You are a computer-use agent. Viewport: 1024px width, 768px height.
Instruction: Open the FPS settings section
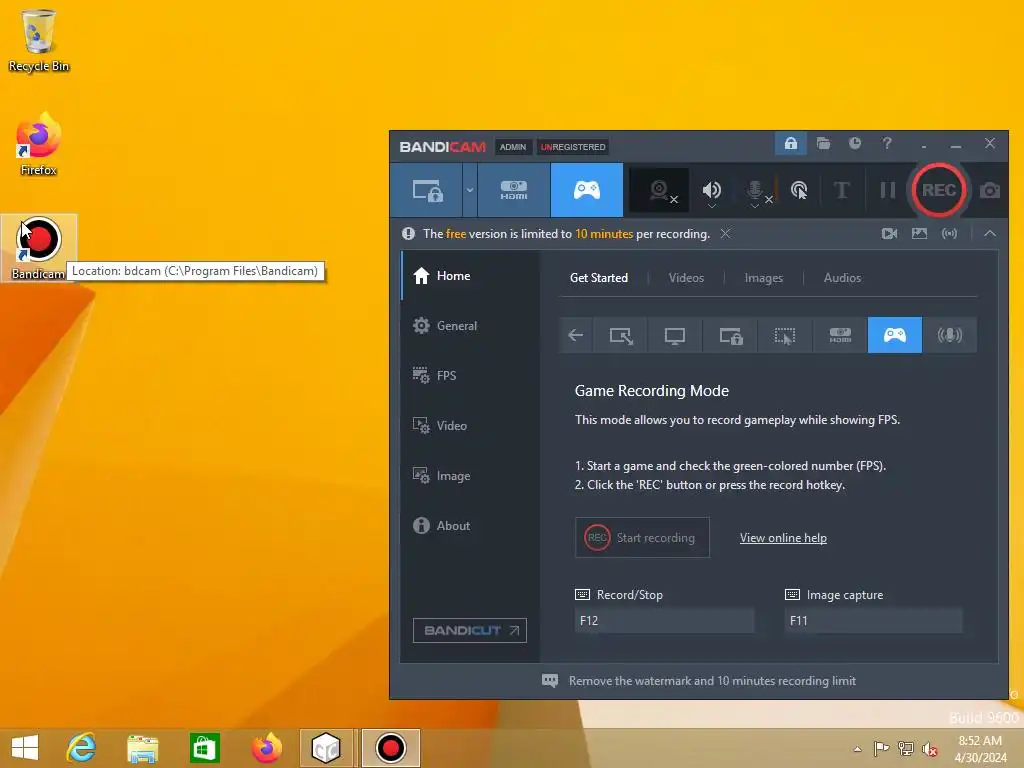470,376
